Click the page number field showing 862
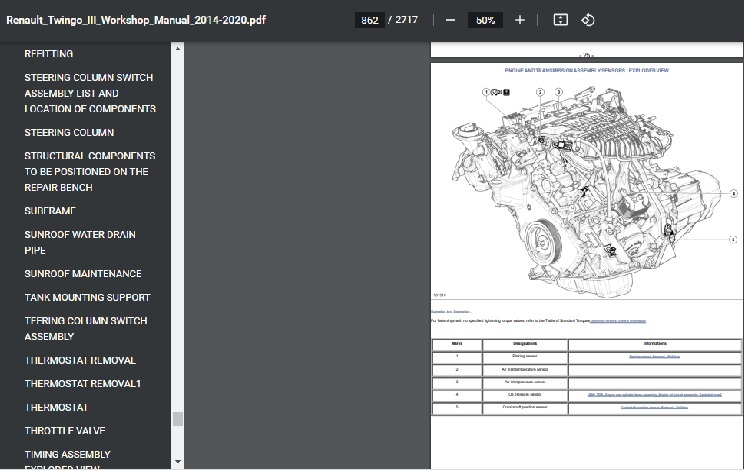 [x=370, y=20]
